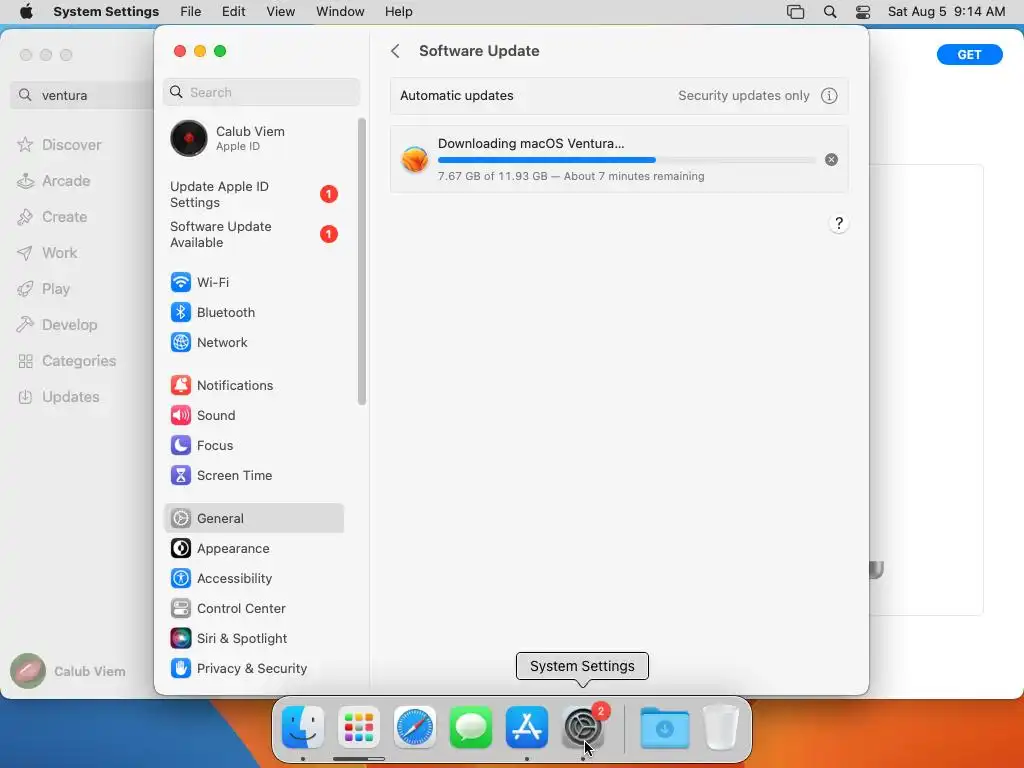The height and width of the screenshot is (768, 1024).
Task: Click the Automatic updates info icon
Action: tap(829, 96)
